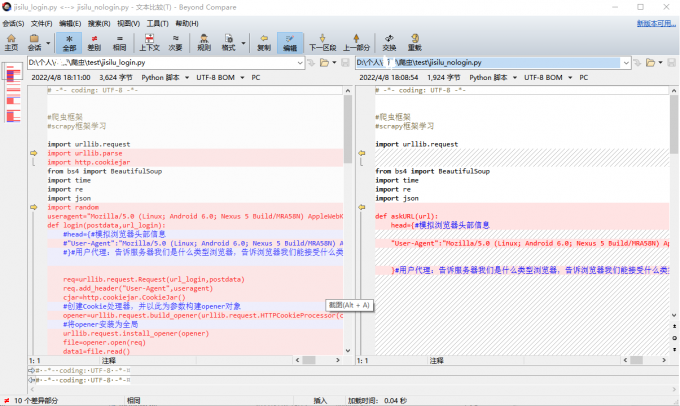
Task: Open left file path history dropdown
Action: 300,63
